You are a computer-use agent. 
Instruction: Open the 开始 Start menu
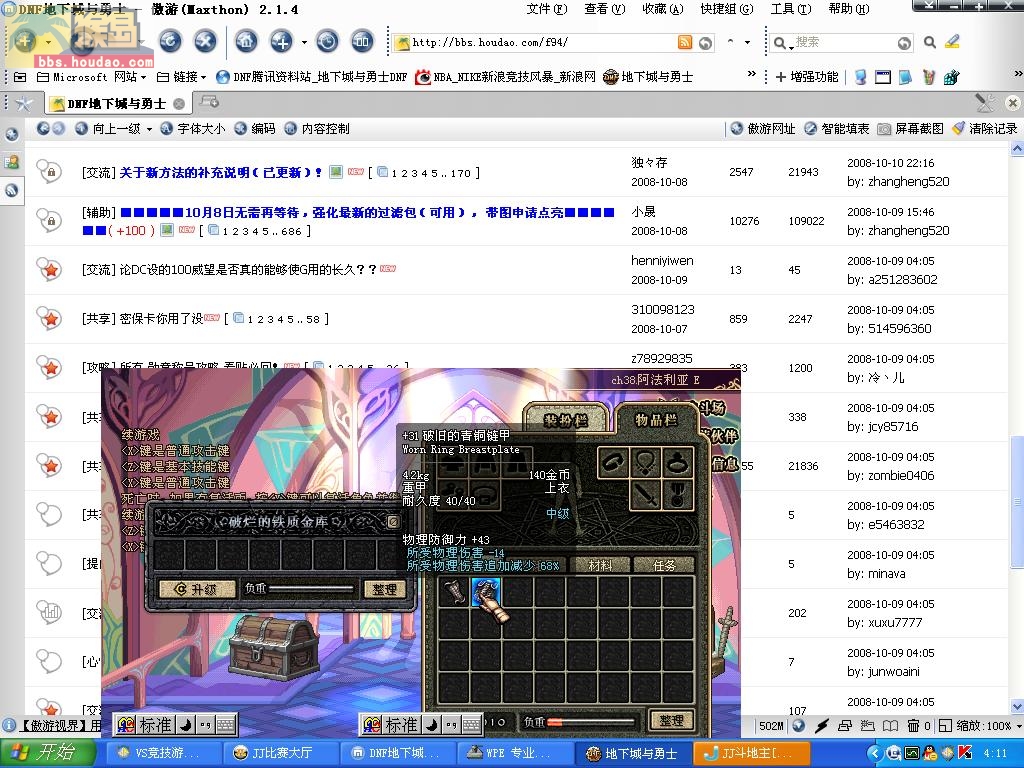[x=47, y=752]
